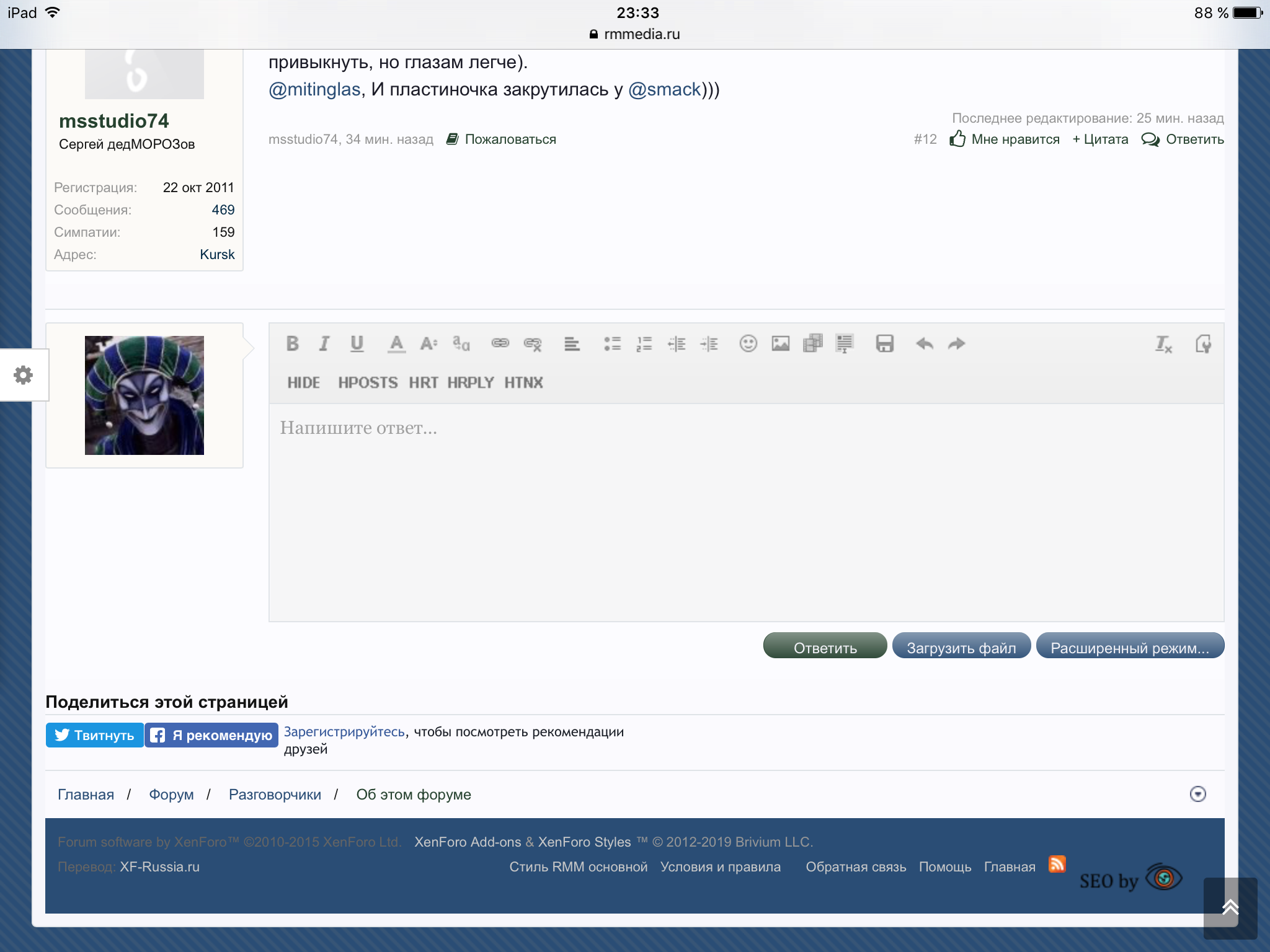This screenshot has width=1270, height=952.
Task: Insert a link with the chain icon
Action: [x=500, y=343]
